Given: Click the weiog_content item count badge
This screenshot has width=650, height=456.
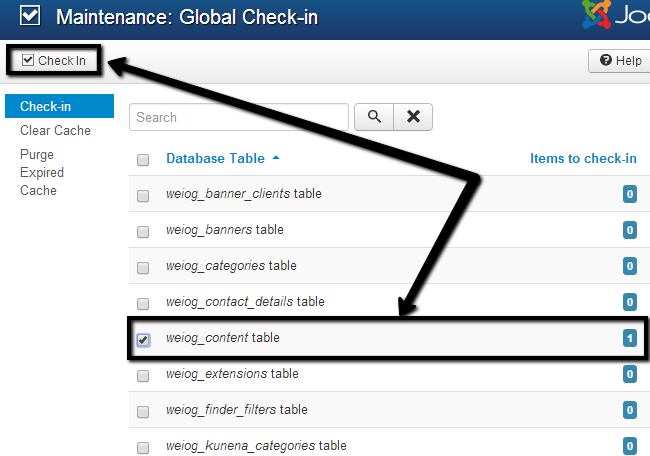Looking at the screenshot, I should pos(630,339).
